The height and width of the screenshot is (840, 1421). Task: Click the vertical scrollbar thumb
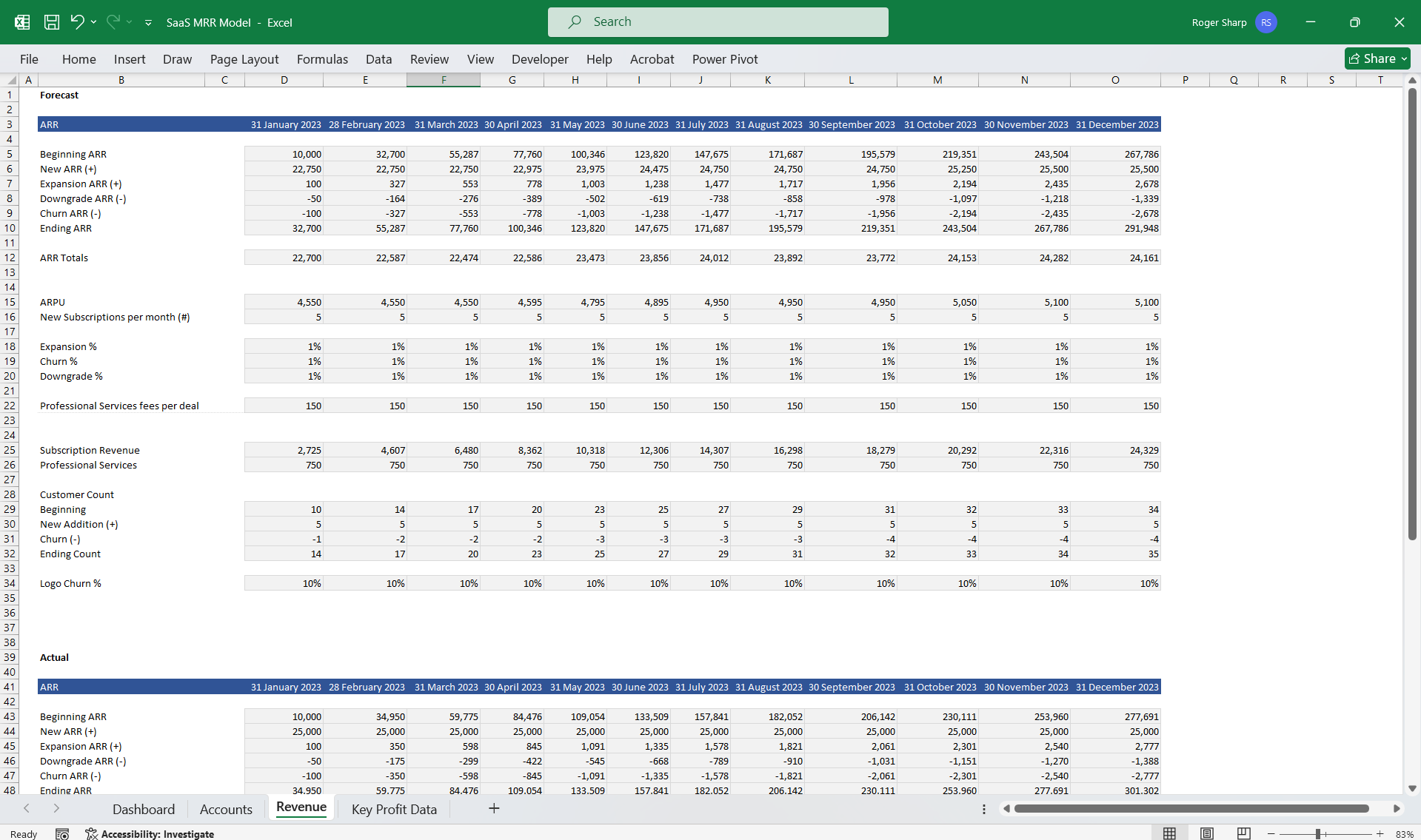pyautogui.click(x=1412, y=314)
